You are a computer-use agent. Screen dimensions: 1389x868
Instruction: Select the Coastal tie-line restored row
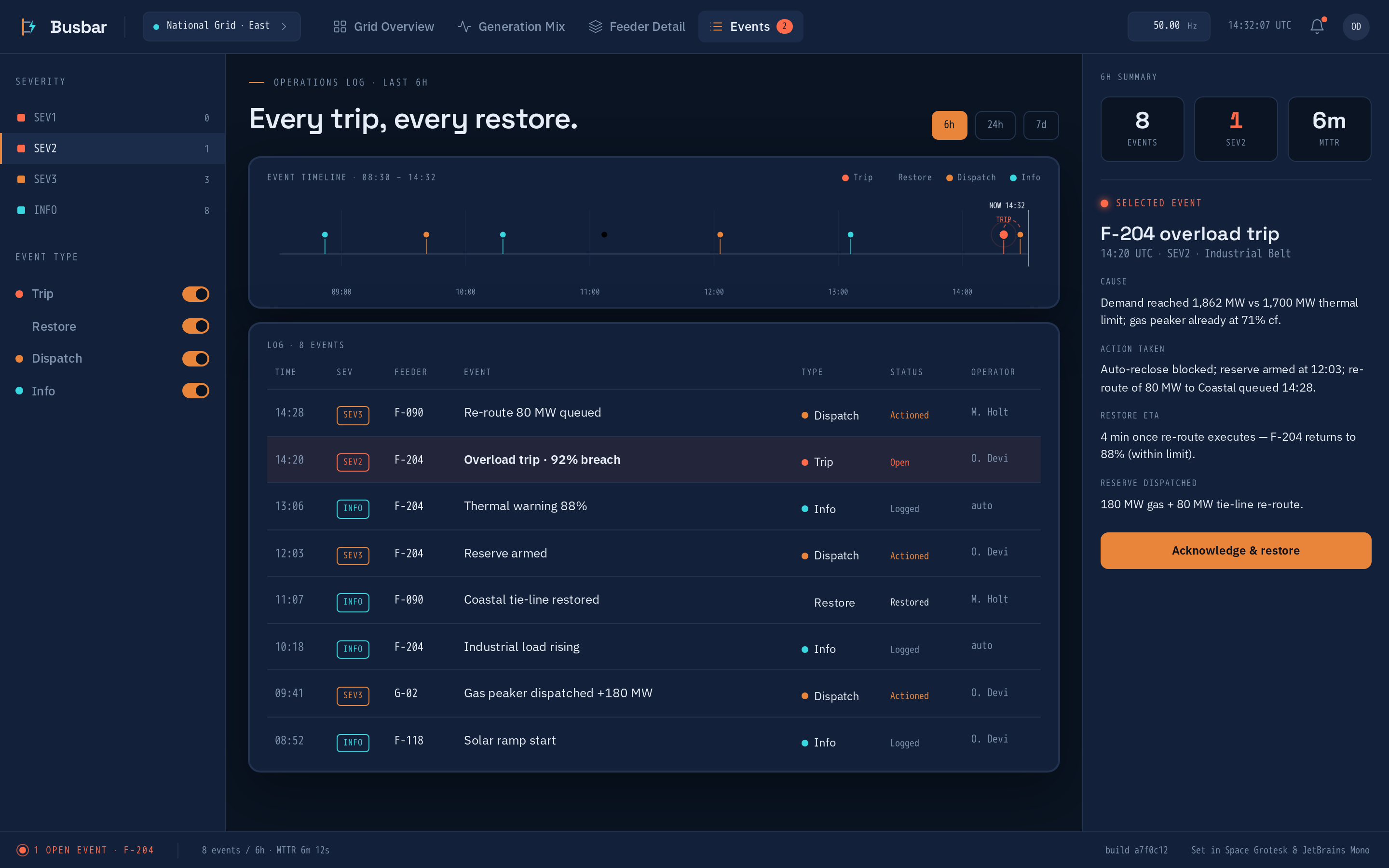(x=654, y=600)
